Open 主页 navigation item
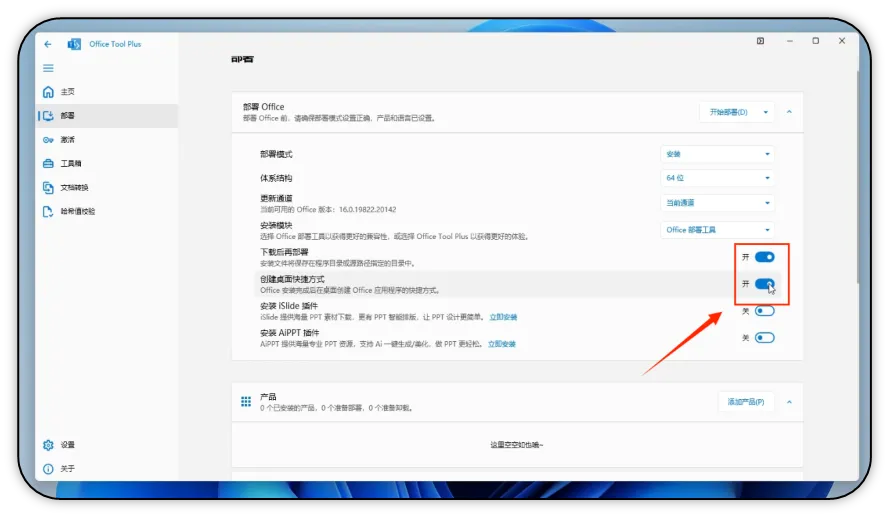The width and height of the screenshot is (889, 517). pyautogui.click(x=107, y=92)
